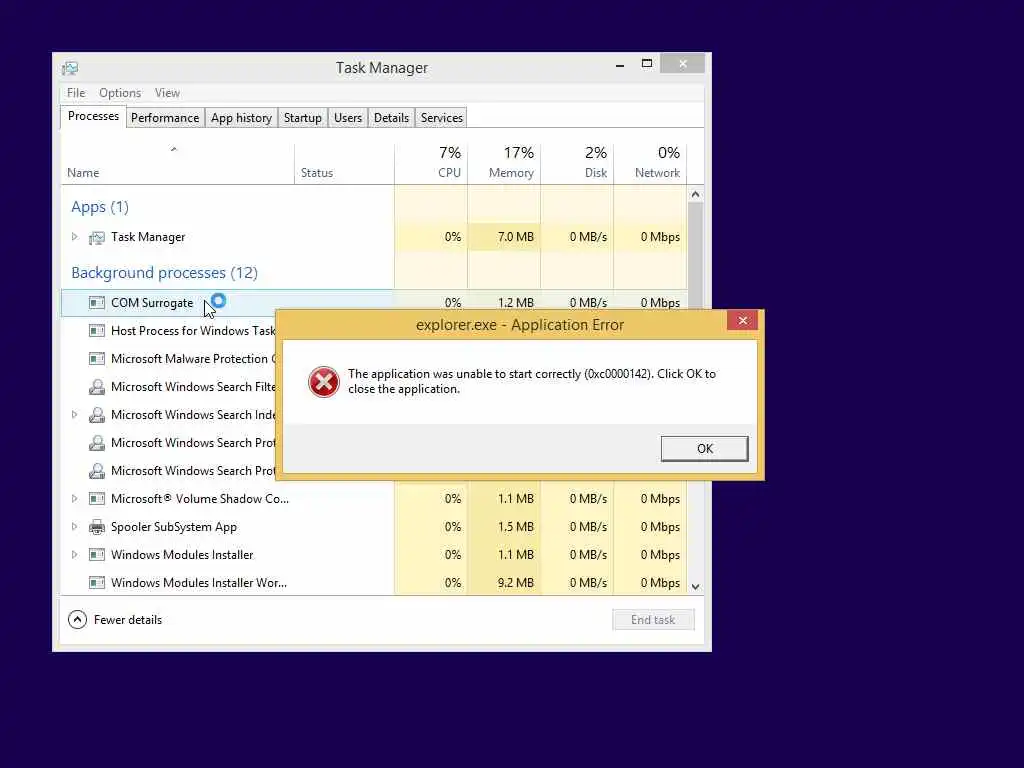Click the End task button
1024x768 pixels.
(x=653, y=620)
